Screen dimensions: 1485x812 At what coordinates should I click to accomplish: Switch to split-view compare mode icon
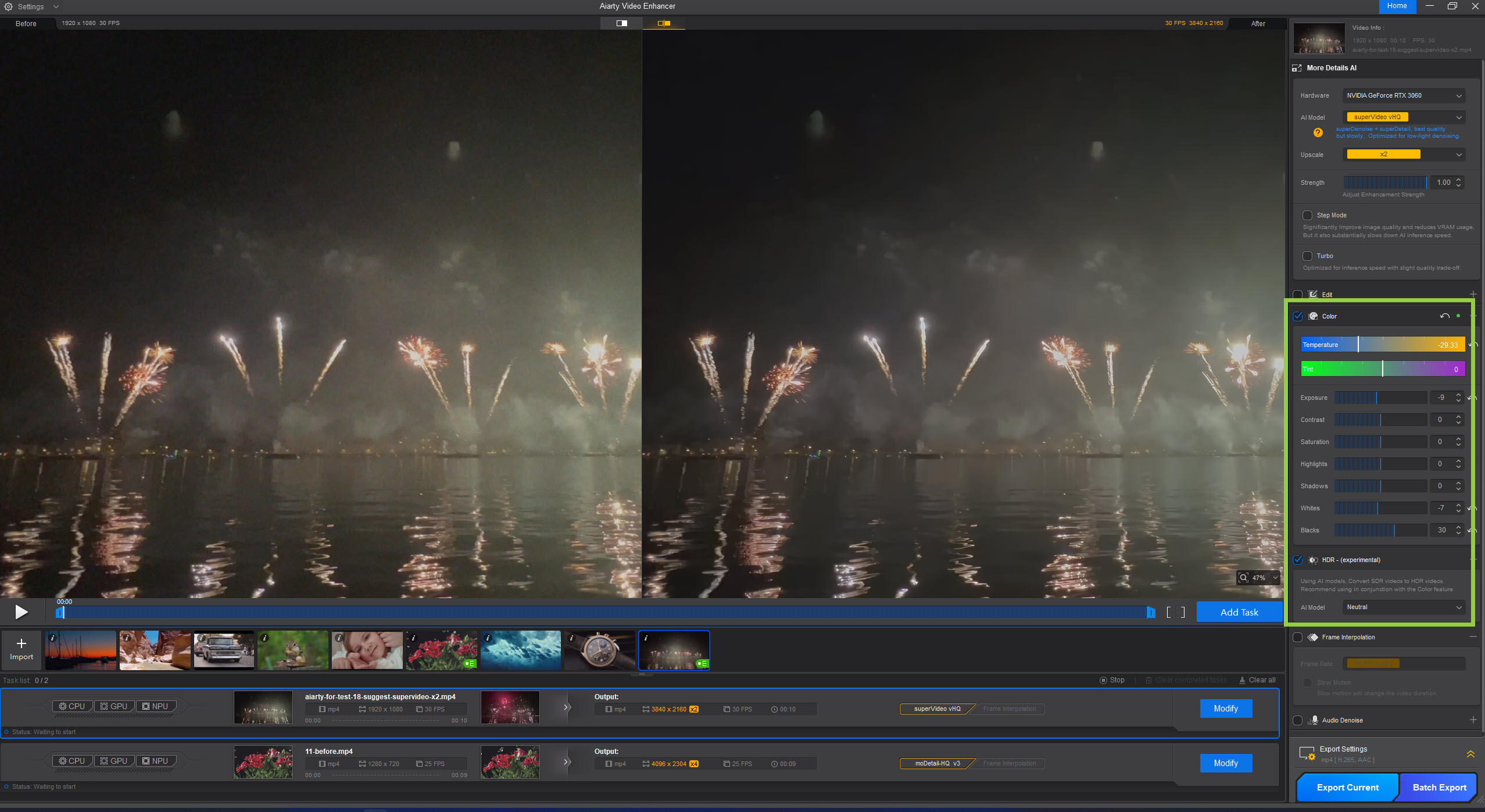coord(621,23)
